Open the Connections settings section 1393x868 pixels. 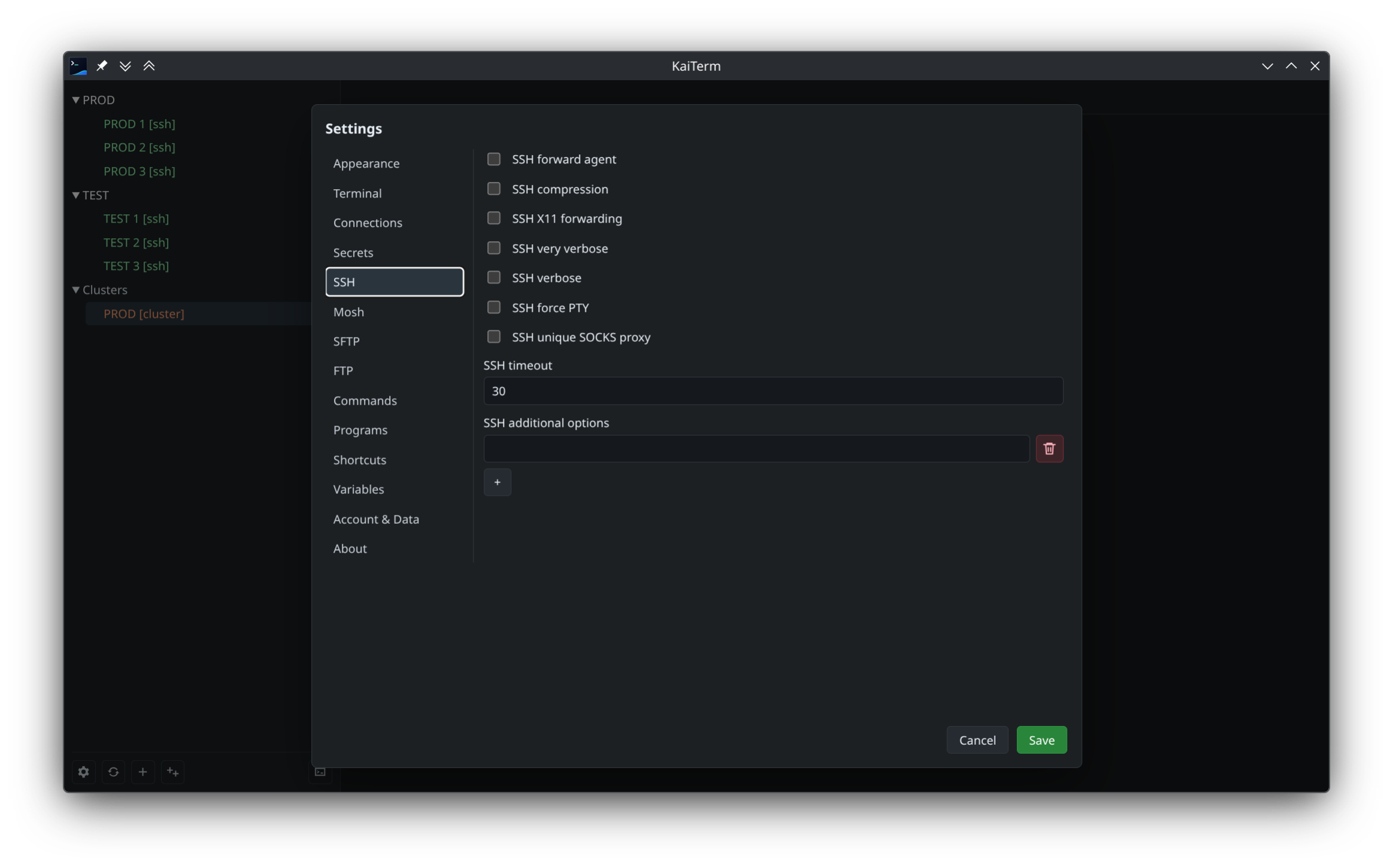(394, 222)
